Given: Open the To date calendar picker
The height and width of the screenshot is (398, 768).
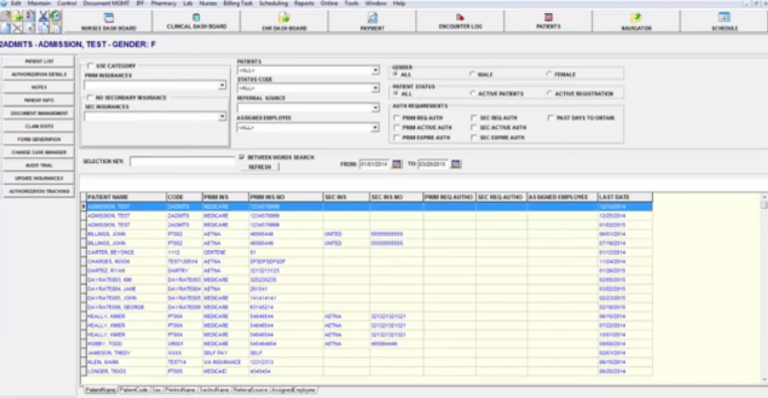Looking at the screenshot, I should [x=456, y=164].
